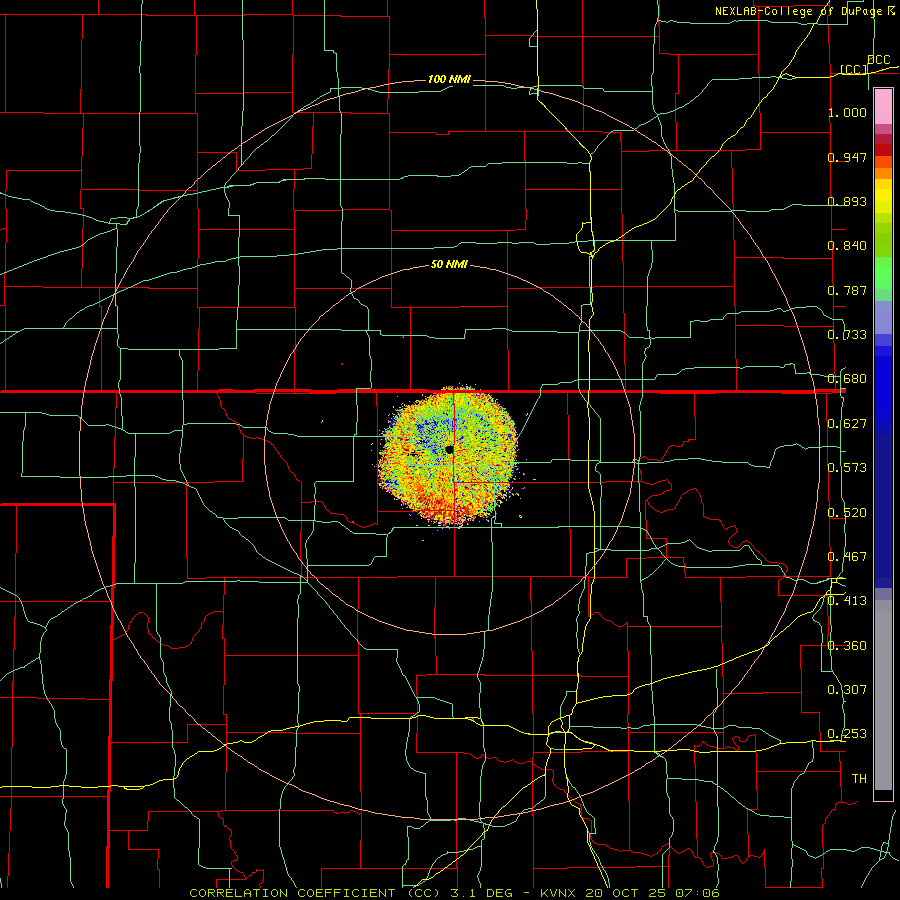The image size is (900, 900).
Task: Click the 0.360 color scale value
Action: click(x=847, y=646)
